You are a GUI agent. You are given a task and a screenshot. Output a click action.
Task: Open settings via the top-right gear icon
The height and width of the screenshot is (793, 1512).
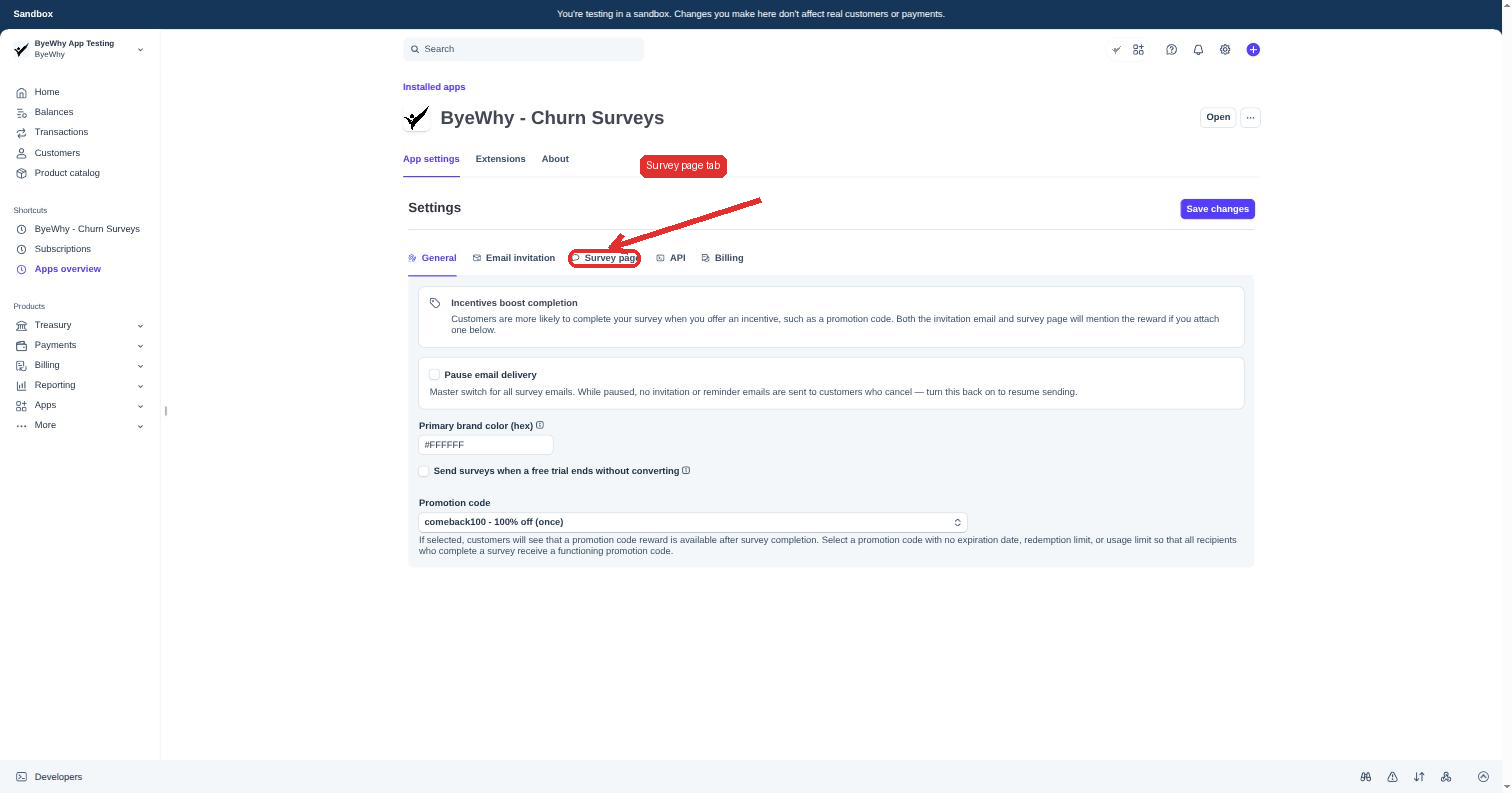point(1225,50)
